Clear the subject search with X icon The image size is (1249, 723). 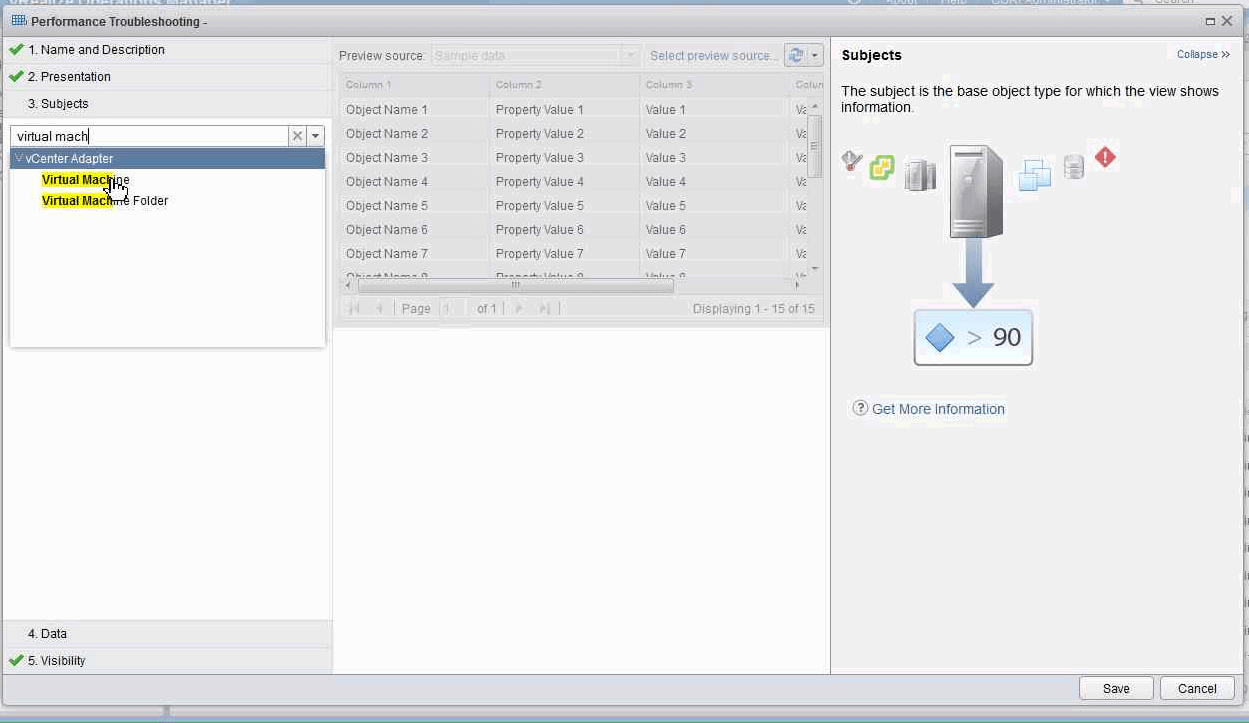pyautogui.click(x=297, y=136)
